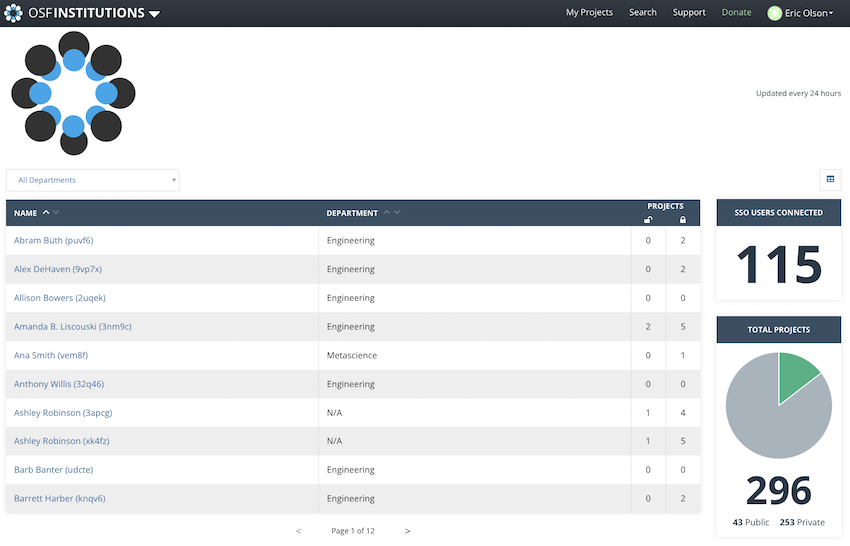Click Eric Olson's avatar icon
The image size is (850, 546).
point(774,13)
